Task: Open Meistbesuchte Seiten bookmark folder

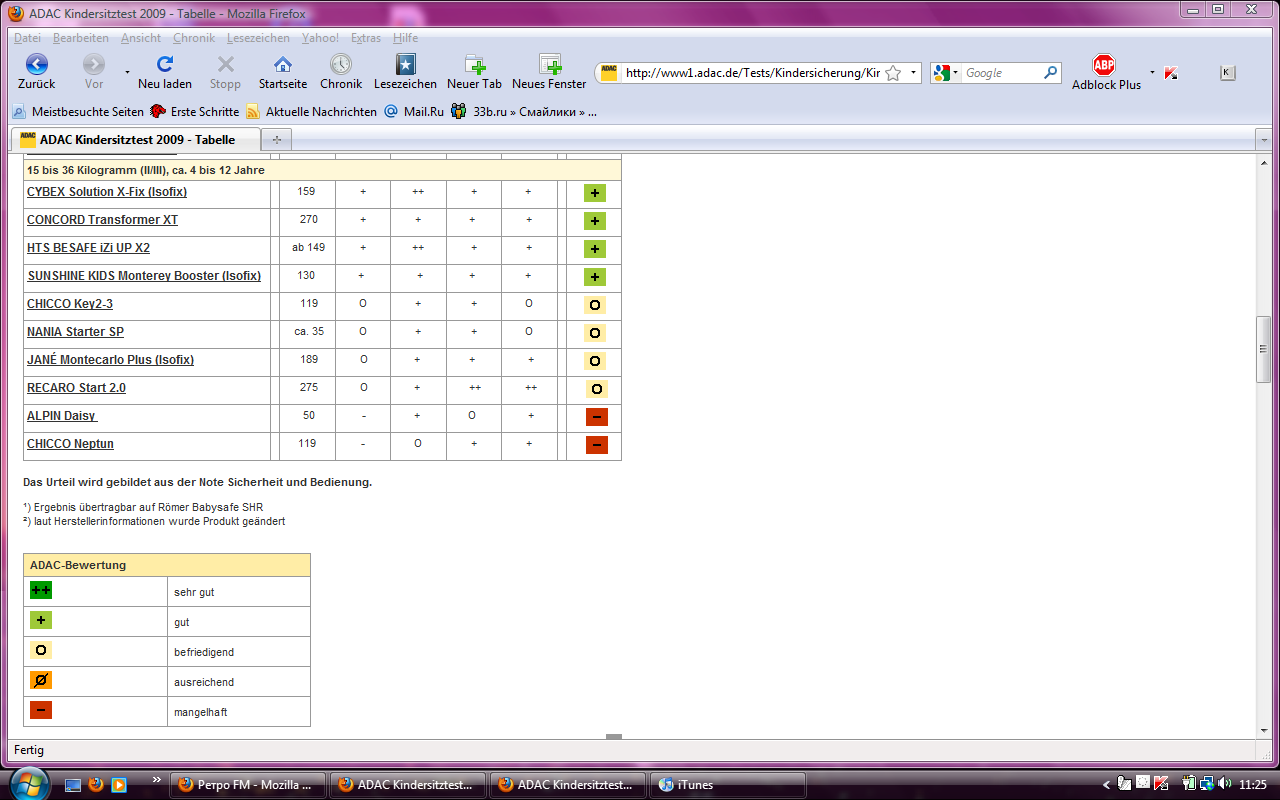Action: [x=77, y=112]
